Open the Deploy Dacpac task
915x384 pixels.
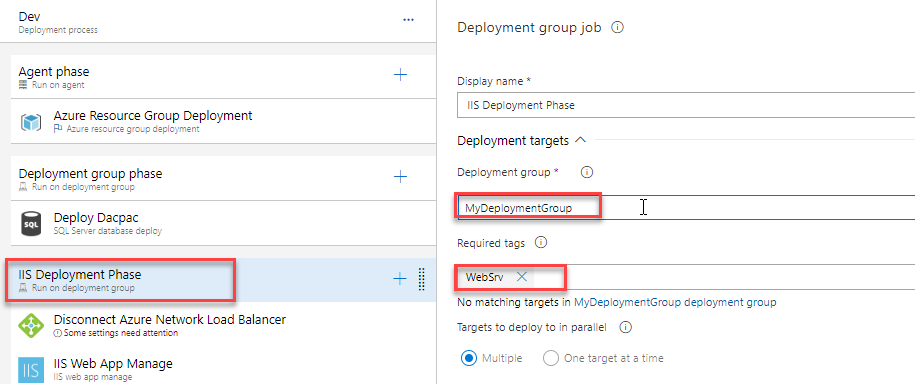pos(223,224)
